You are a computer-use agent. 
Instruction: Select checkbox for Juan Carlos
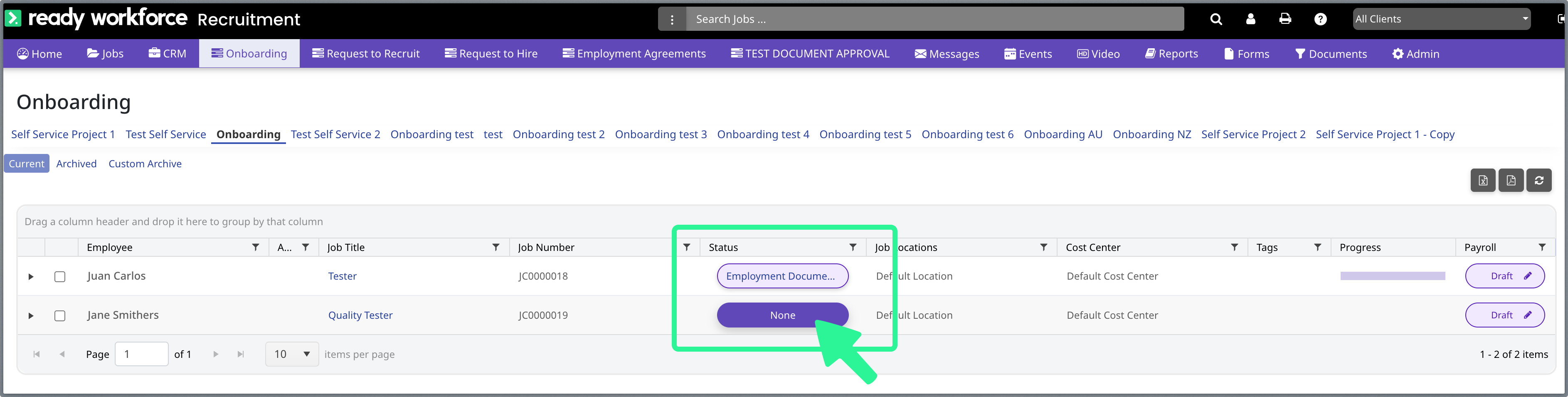[60, 276]
